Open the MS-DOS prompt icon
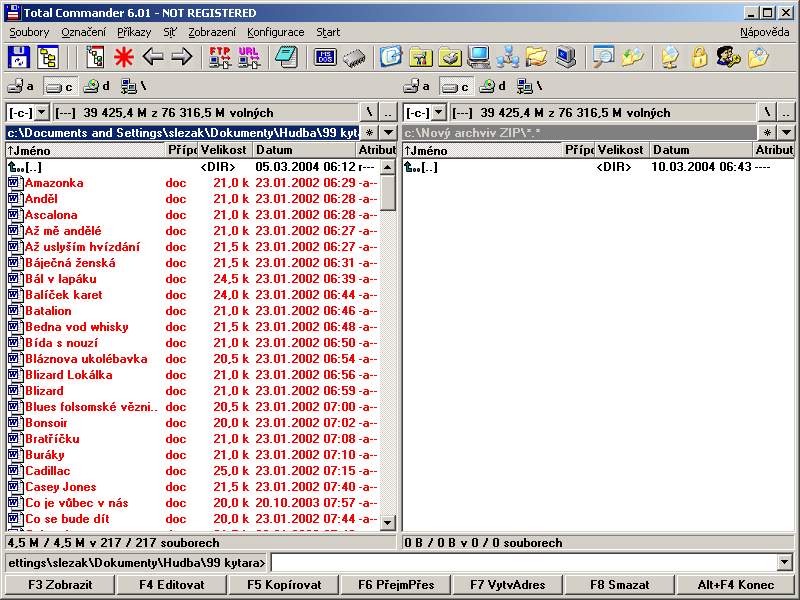The height and width of the screenshot is (600, 800). 326,57
